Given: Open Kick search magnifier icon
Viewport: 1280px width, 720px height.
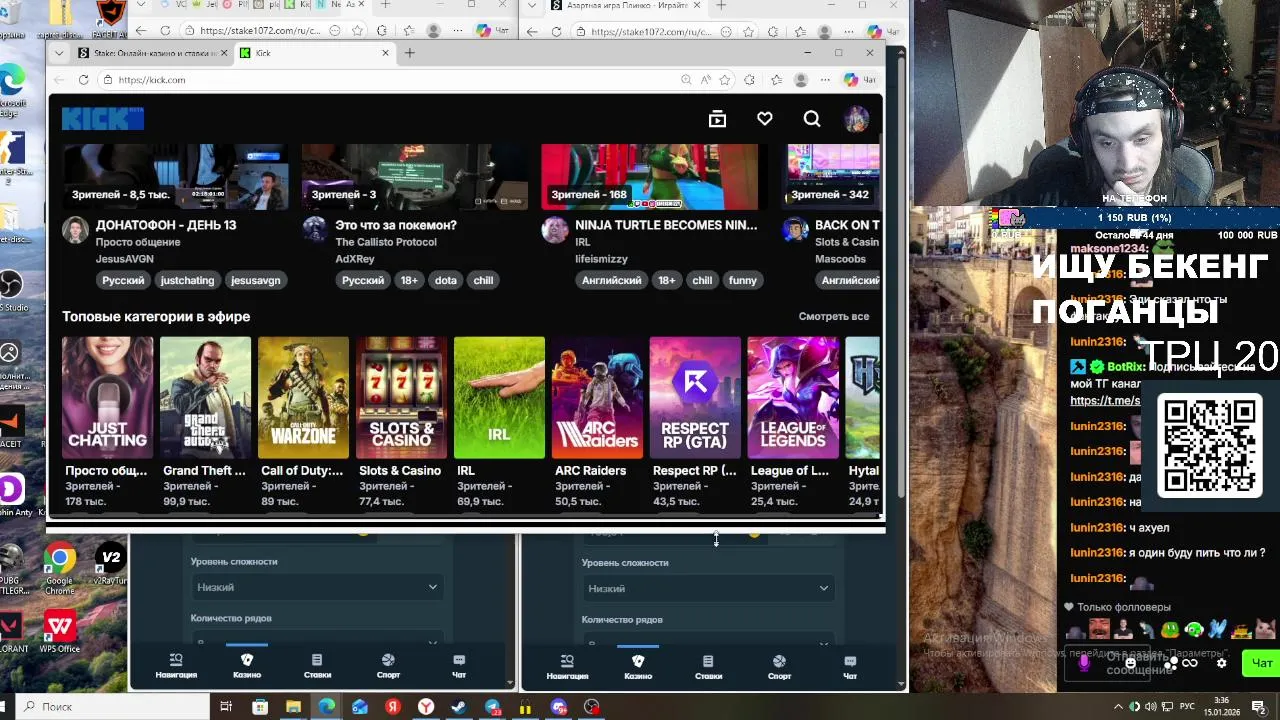Looking at the screenshot, I should point(812,119).
